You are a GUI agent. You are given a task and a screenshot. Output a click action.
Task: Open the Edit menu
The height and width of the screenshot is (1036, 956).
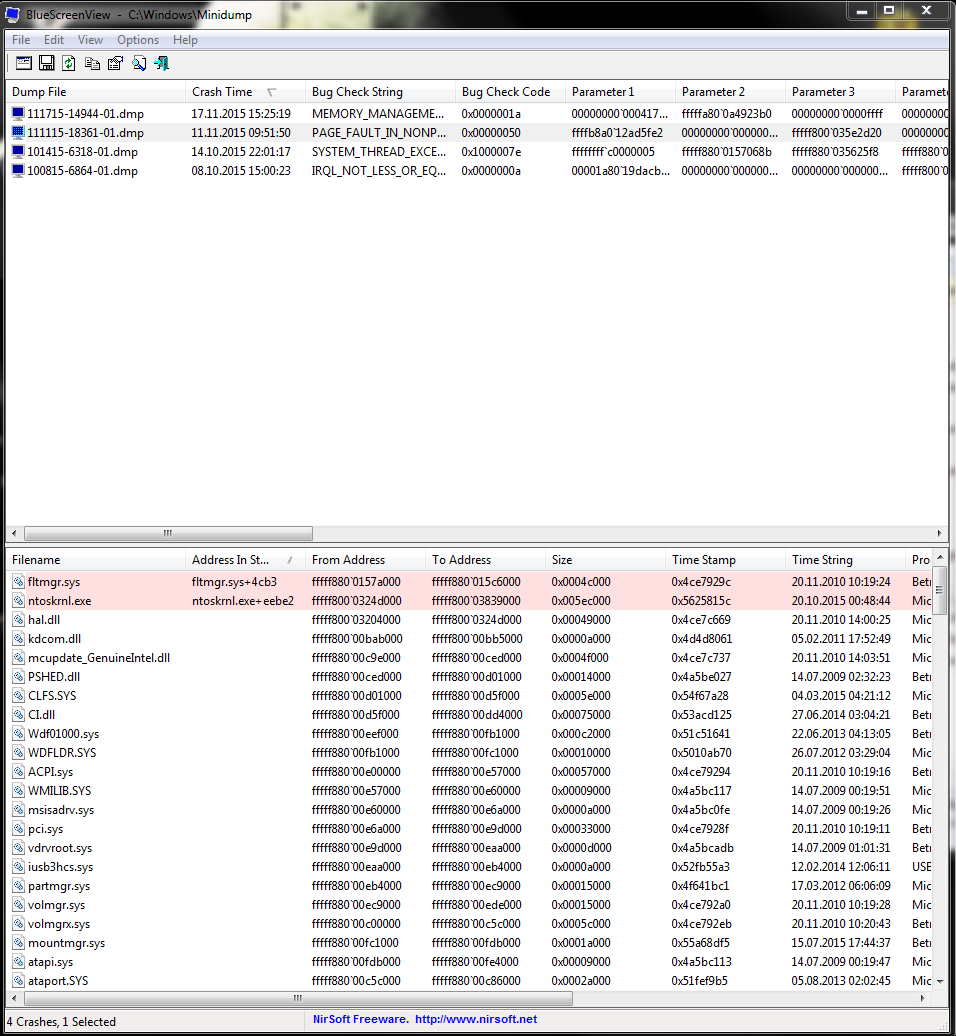[54, 40]
